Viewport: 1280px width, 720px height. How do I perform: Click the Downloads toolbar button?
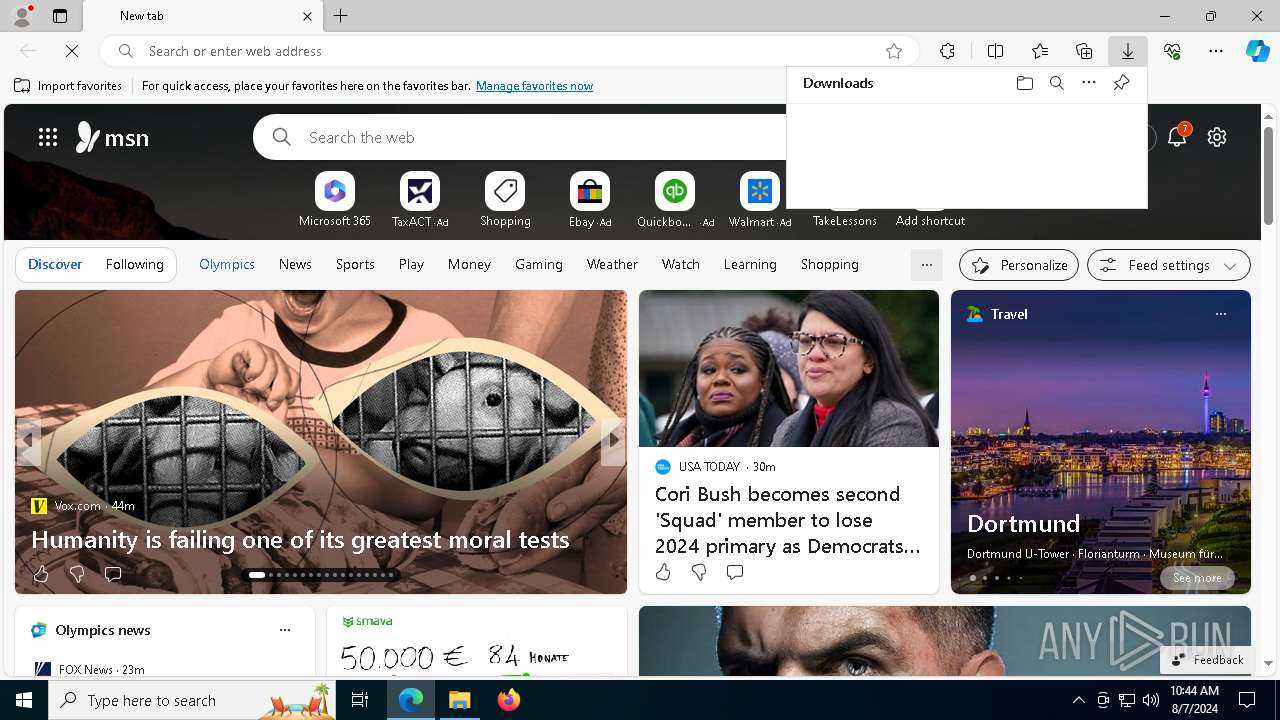1127,51
